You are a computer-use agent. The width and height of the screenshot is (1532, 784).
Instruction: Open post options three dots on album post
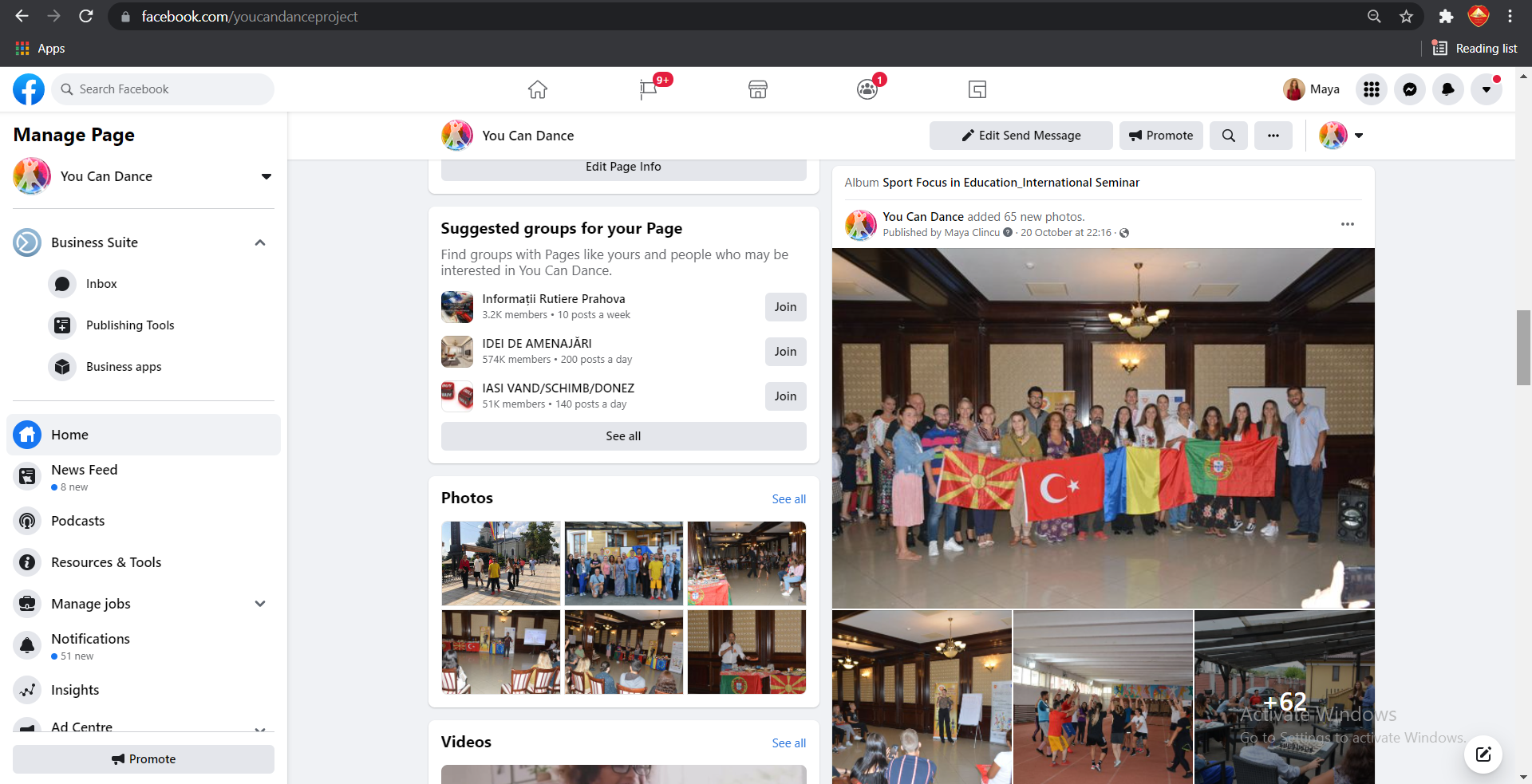[x=1348, y=224]
